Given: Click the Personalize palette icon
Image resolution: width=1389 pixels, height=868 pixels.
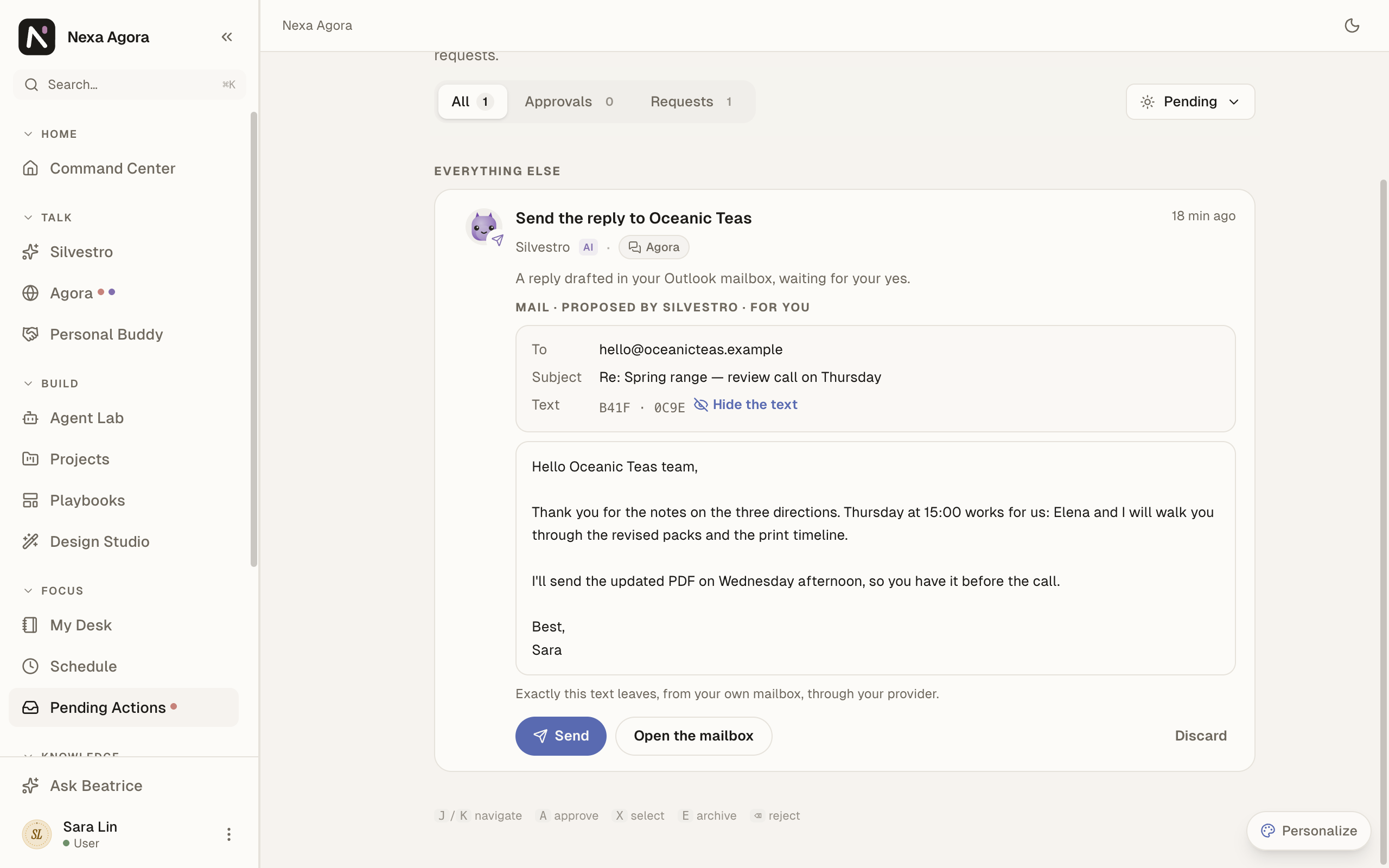Looking at the screenshot, I should click(x=1268, y=831).
